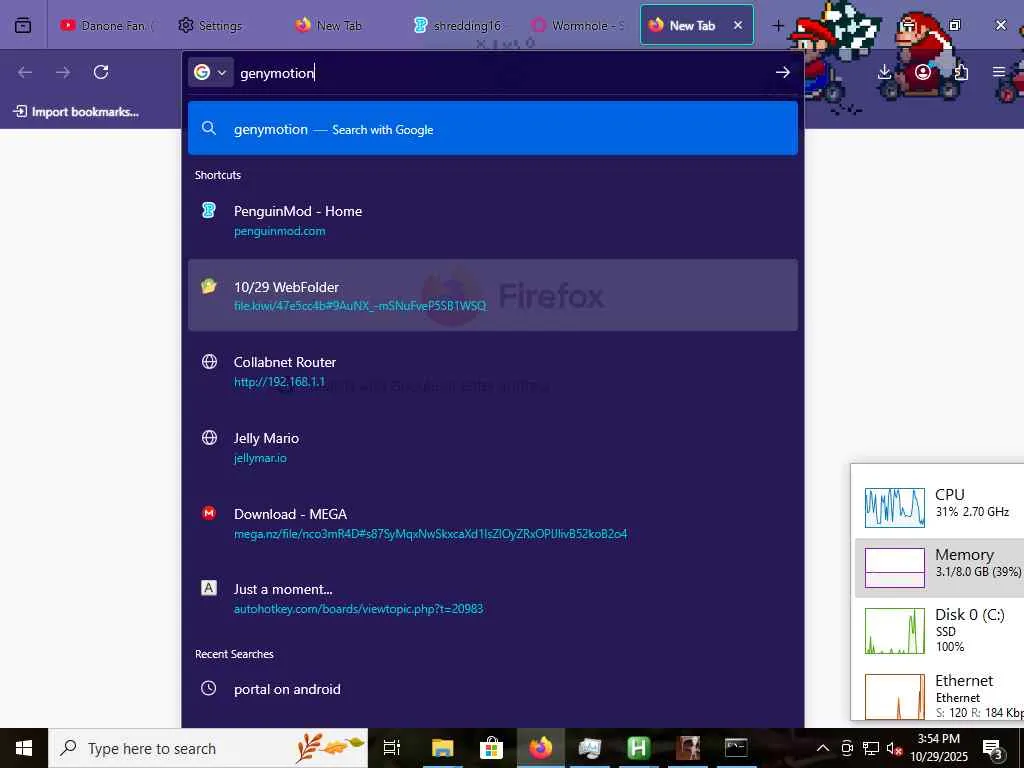The image size is (1024, 768).
Task: Open the green H app on taskbar
Action: pyautogui.click(x=638, y=748)
